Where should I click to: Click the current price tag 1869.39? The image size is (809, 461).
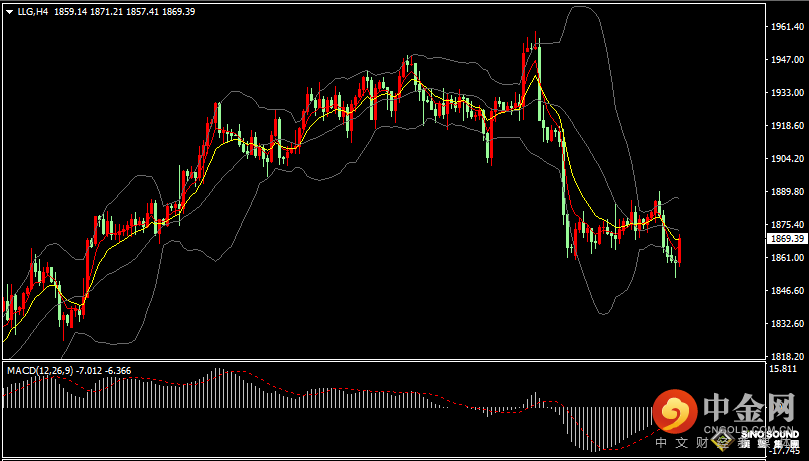787,239
